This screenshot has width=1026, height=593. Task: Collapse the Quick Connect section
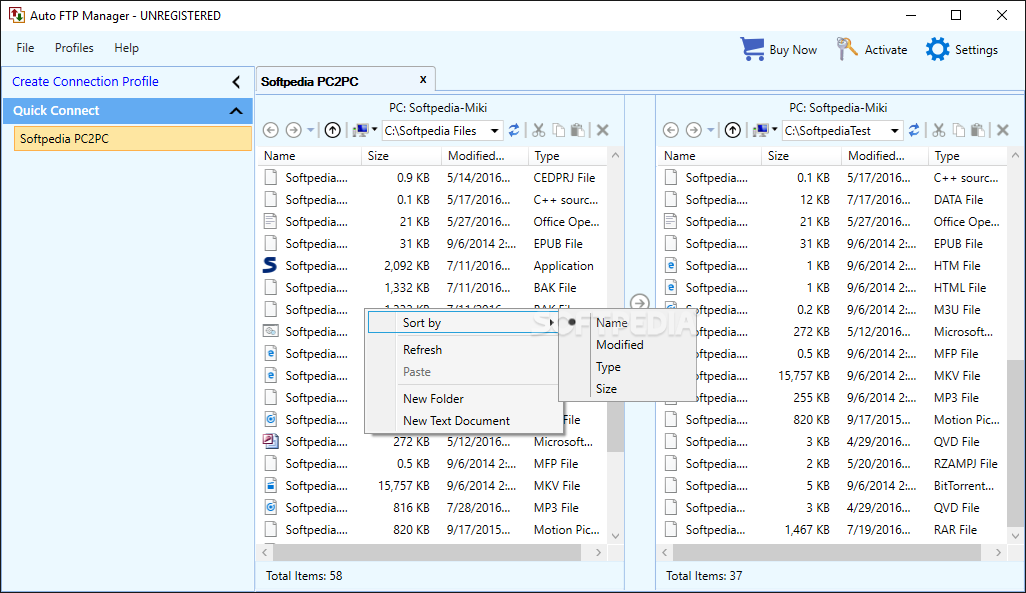pyautogui.click(x=236, y=111)
